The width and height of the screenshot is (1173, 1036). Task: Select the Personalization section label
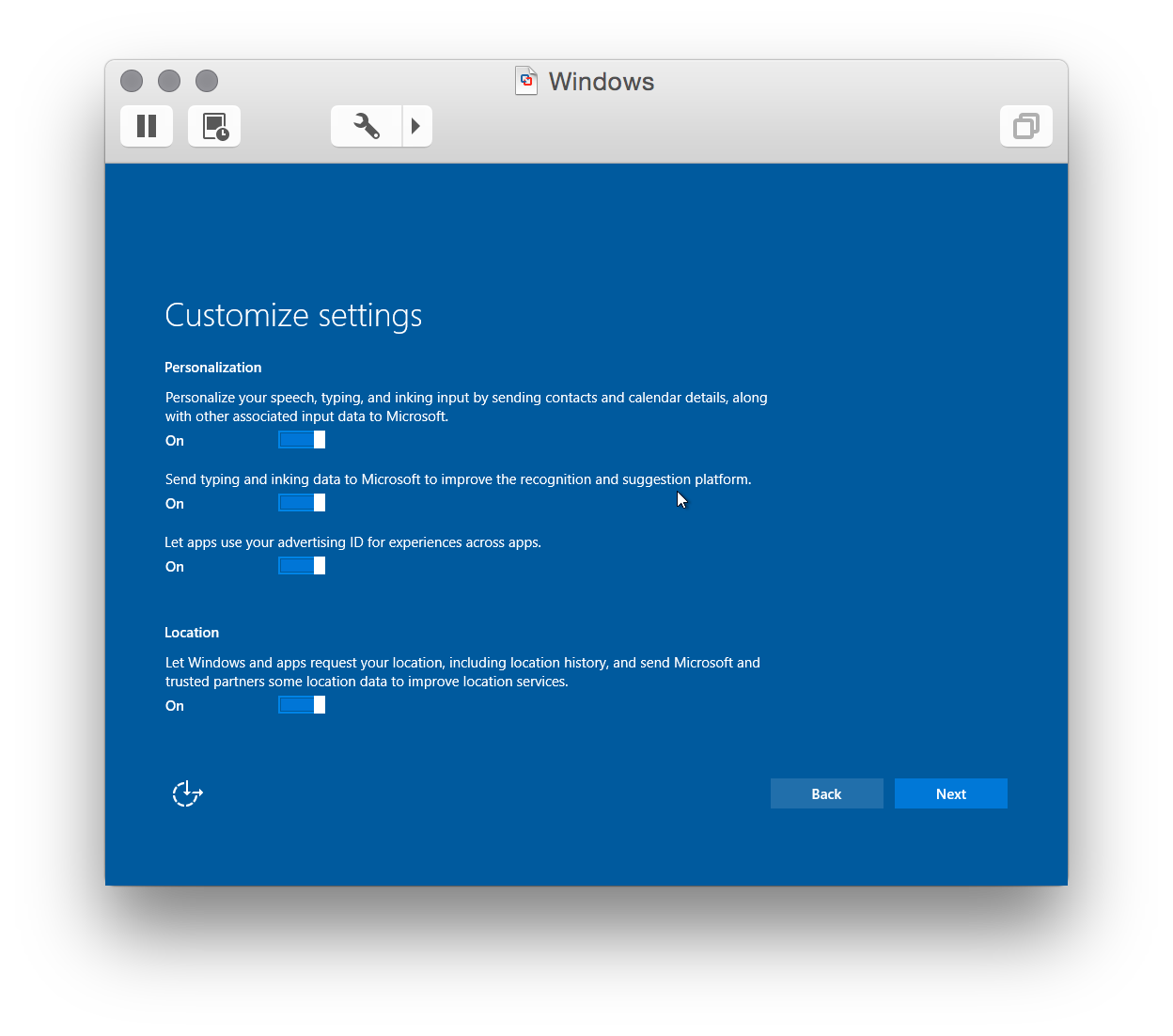213,368
